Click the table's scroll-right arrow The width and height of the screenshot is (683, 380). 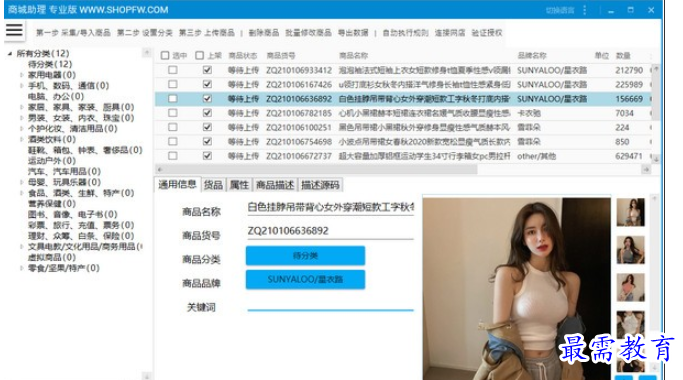646,170
